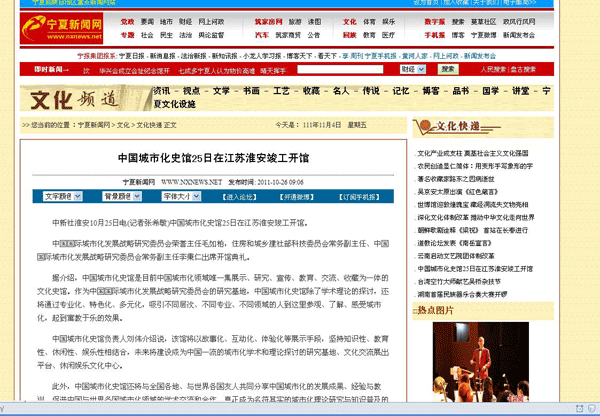
Task: Open the 数字报 link in the top navigation
Action: [435, 22]
